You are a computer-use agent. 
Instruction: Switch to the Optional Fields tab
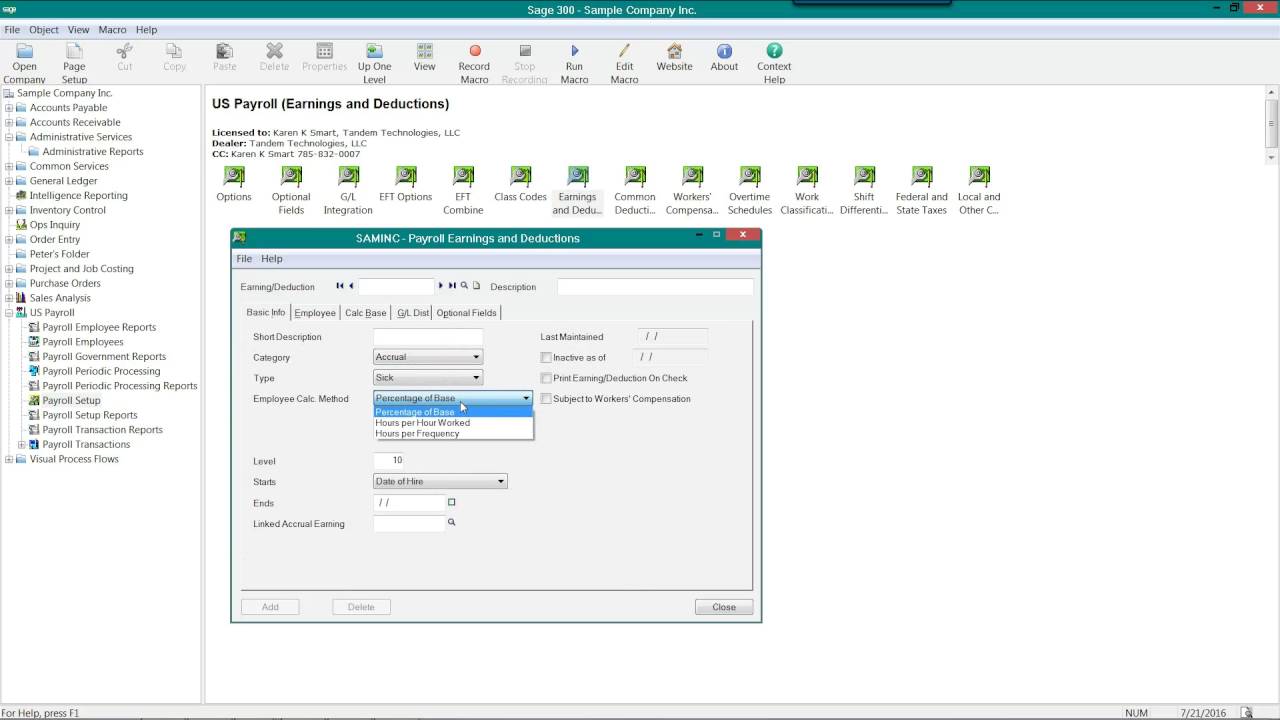pos(467,313)
